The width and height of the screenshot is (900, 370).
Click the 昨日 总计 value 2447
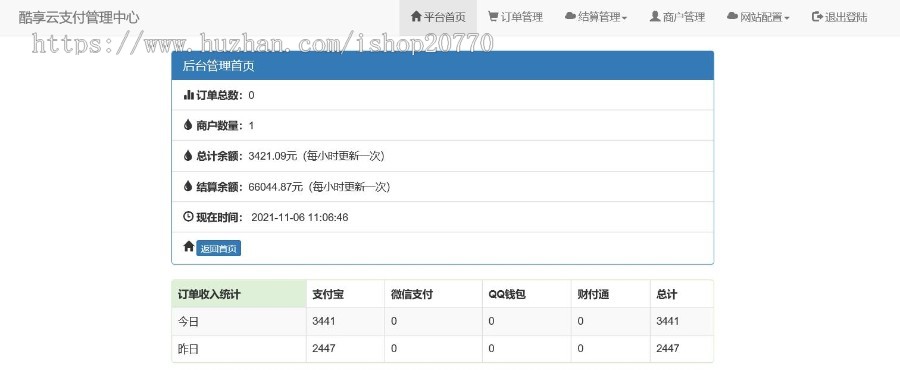668,348
